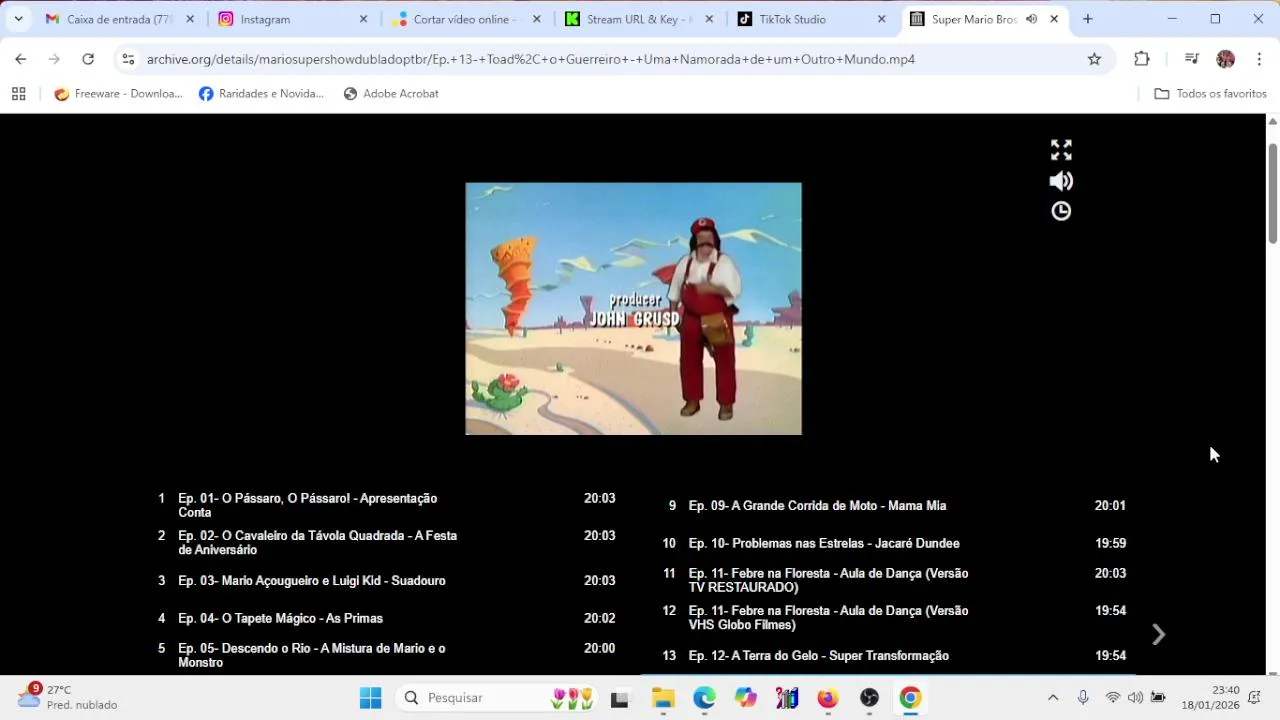Open the apps grid in bookmarks bar
Viewport: 1280px width, 720px height.
coord(18,94)
